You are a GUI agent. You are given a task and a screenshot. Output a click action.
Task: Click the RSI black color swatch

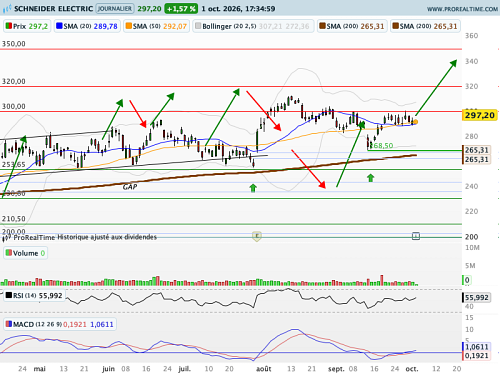(x=9, y=295)
